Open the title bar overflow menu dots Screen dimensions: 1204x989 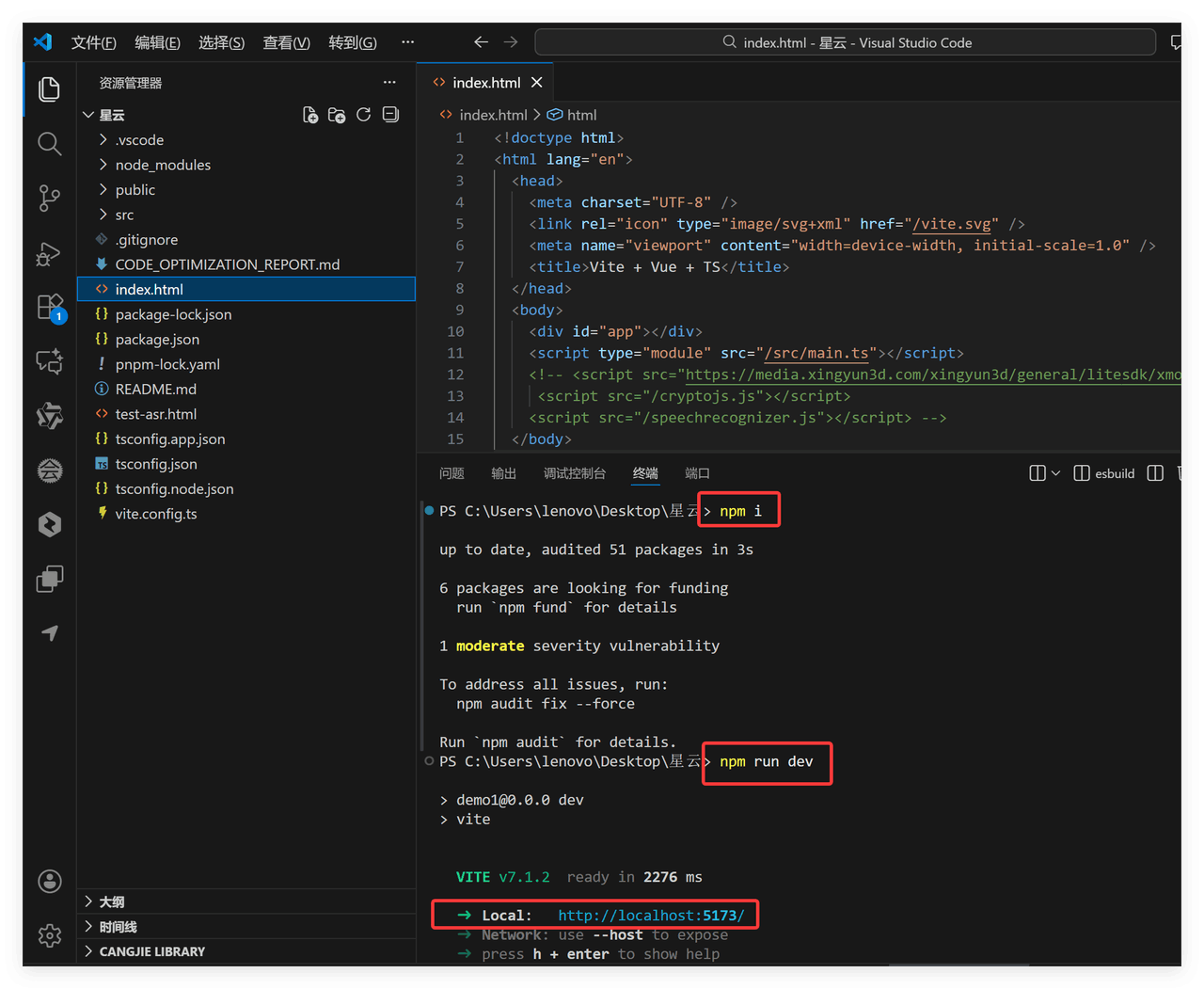[407, 42]
